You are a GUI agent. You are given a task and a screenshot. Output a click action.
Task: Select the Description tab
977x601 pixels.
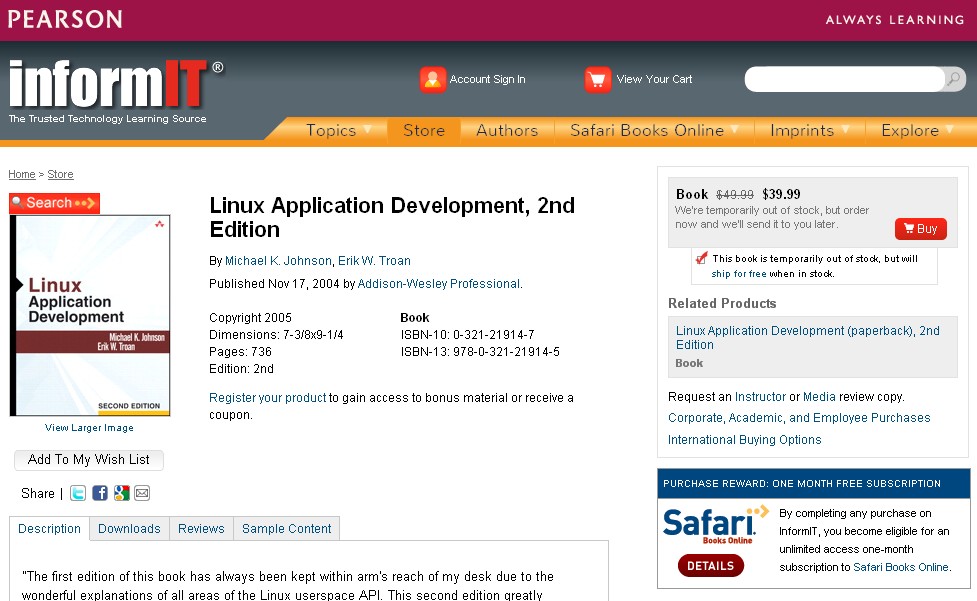tap(49, 529)
